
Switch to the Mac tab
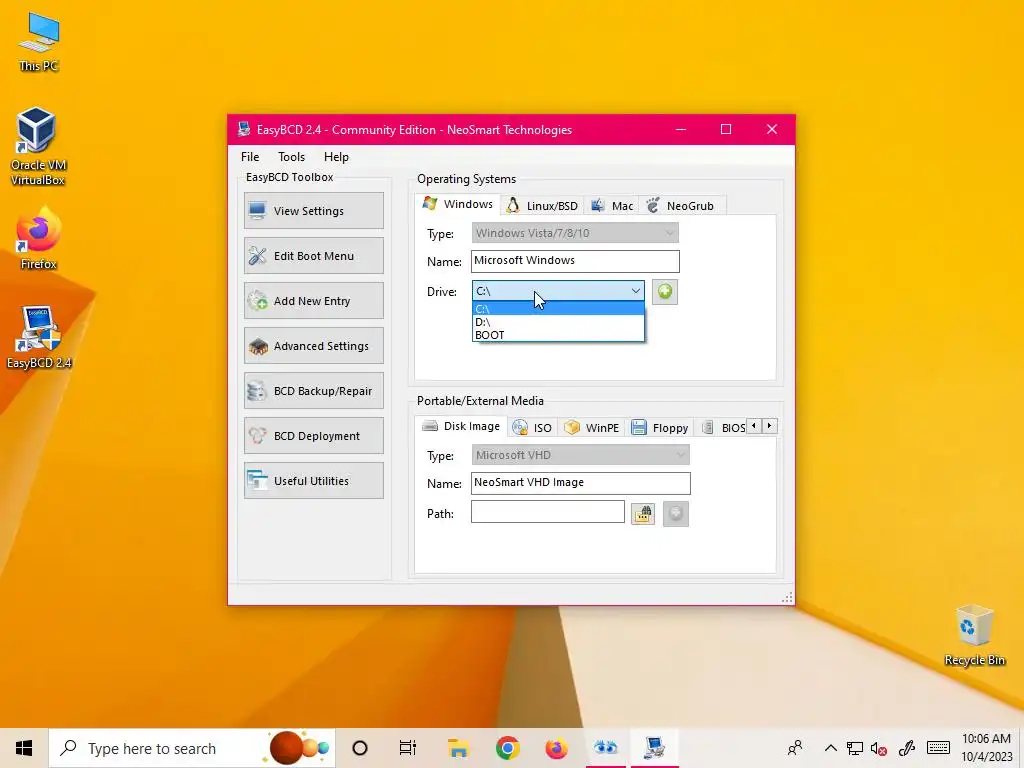613,206
